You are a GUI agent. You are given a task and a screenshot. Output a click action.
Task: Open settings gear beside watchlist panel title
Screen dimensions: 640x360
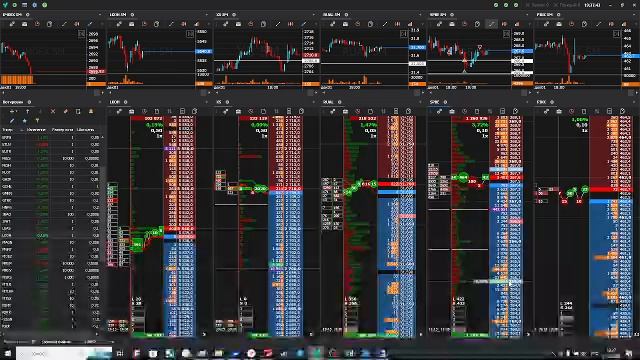(x=29, y=102)
